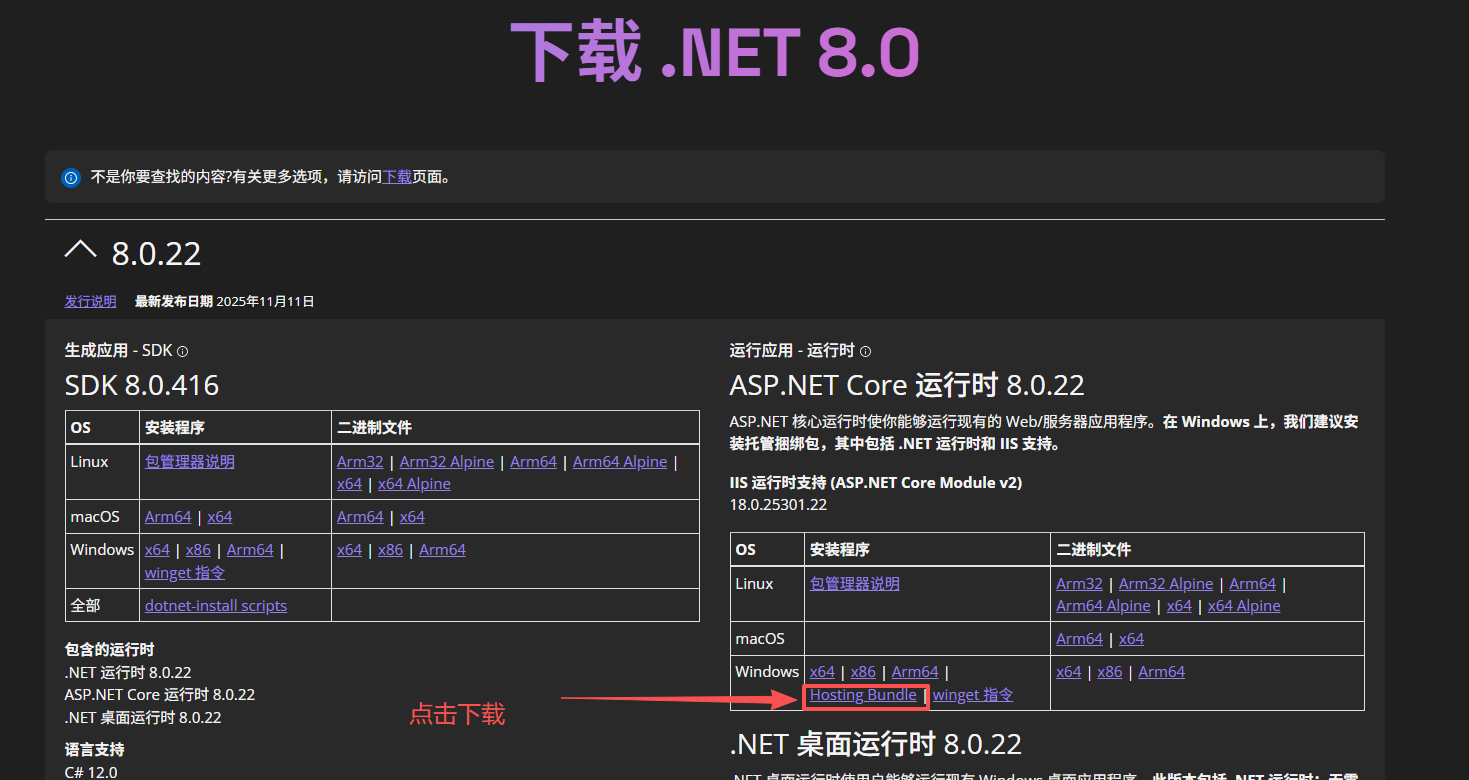The width and height of the screenshot is (1469, 780).
Task: Download SDK macOS x64 installer
Action: [220, 517]
